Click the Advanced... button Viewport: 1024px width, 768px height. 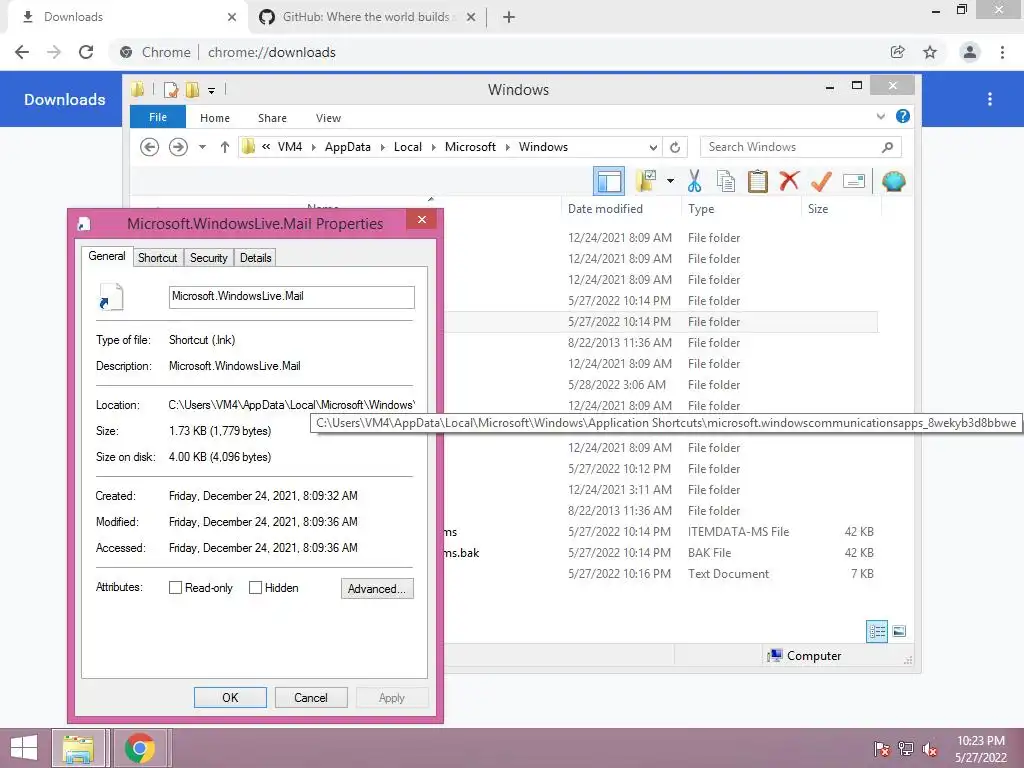(x=377, y=588)
